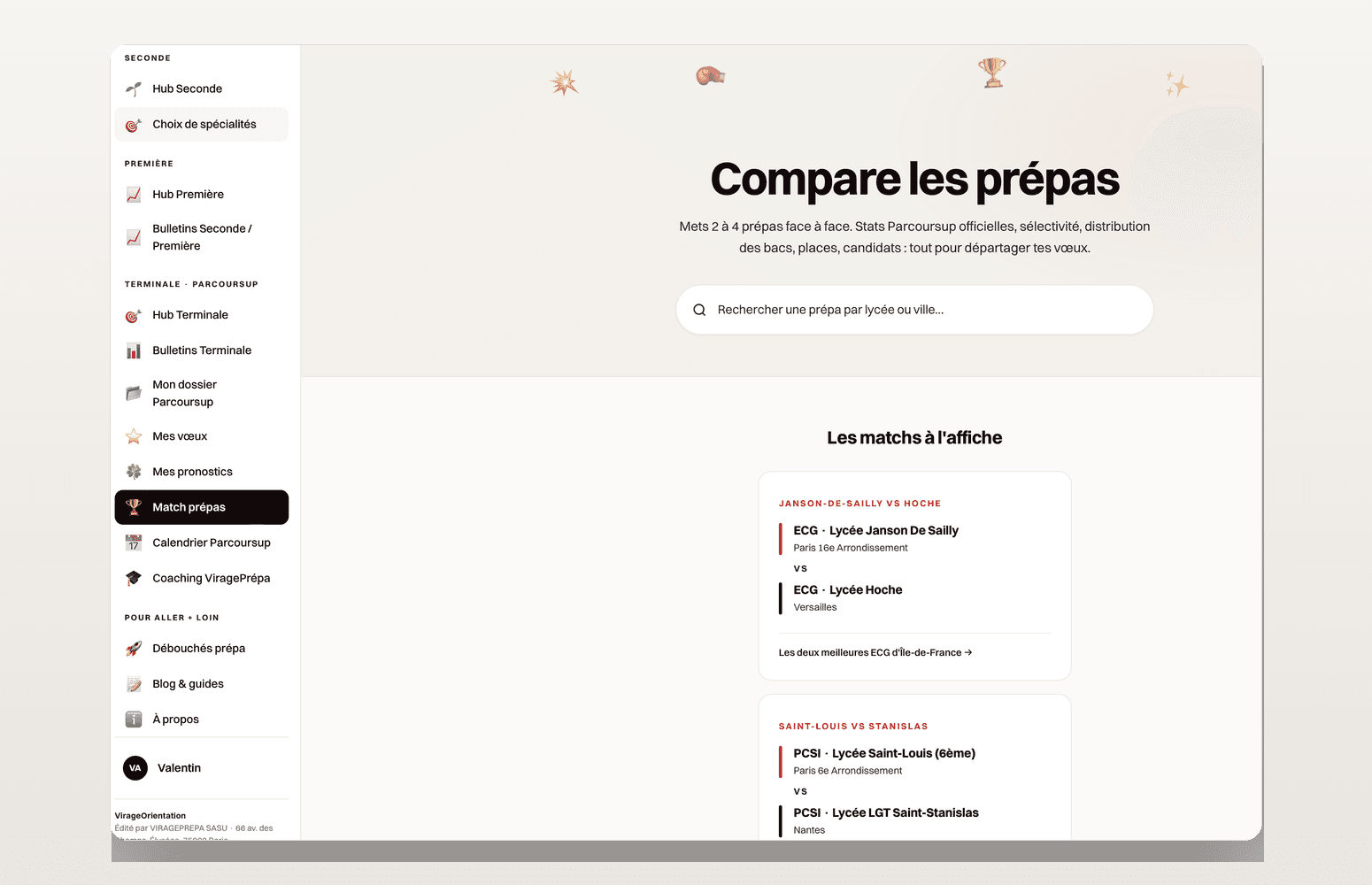Click the graduation cap icon beside Coaching ViragePrépa
Screen dimensions: 1372x885
[x=134, y=578]
